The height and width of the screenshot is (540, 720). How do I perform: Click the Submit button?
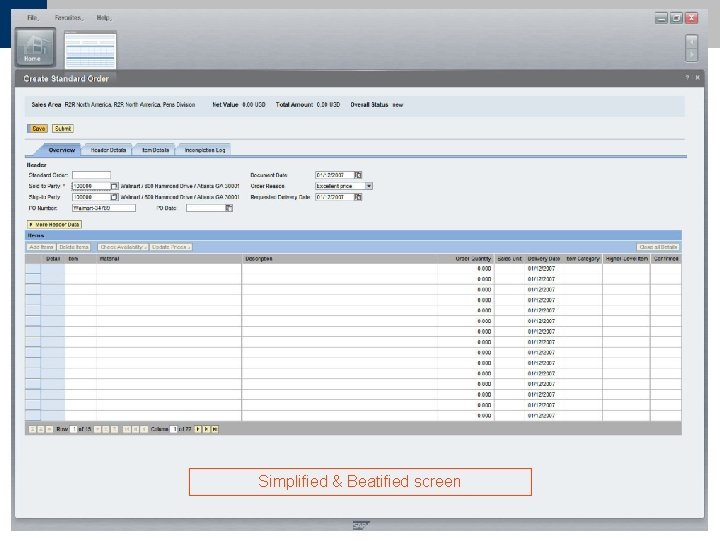coord(63,129)
